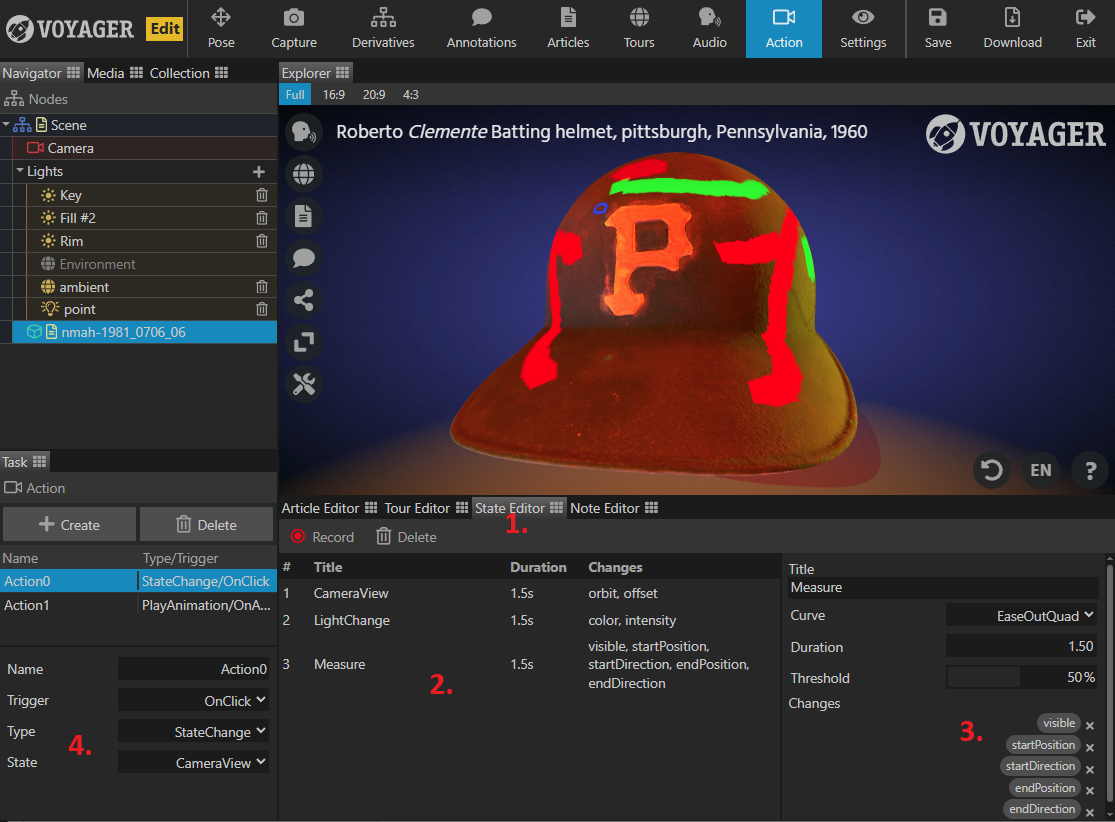Set aspect ratio to 20:9
Viewport: 1115px width, 822px height.
coord(374,95)
